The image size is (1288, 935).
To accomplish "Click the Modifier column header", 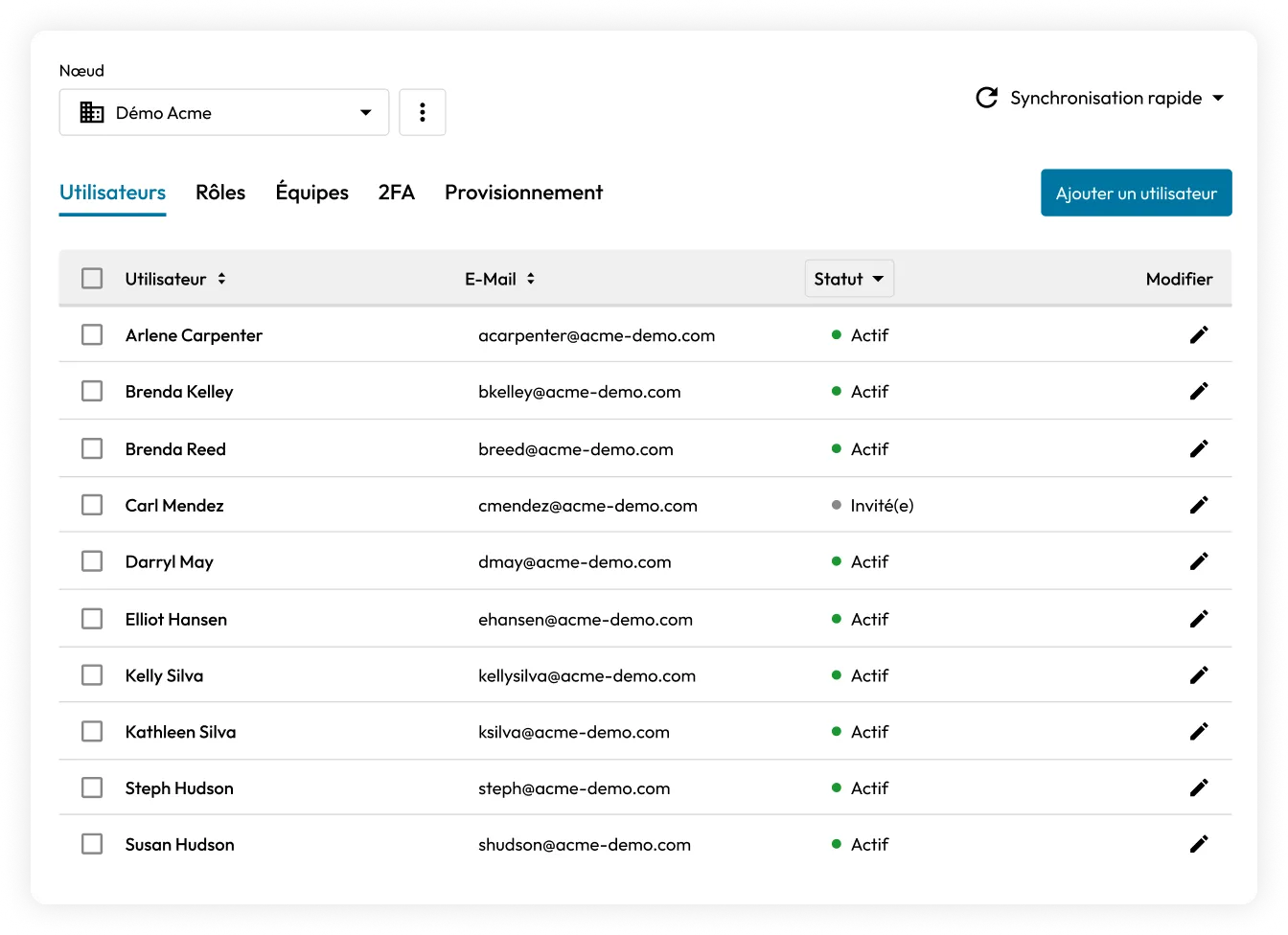I will [1180, 279].
